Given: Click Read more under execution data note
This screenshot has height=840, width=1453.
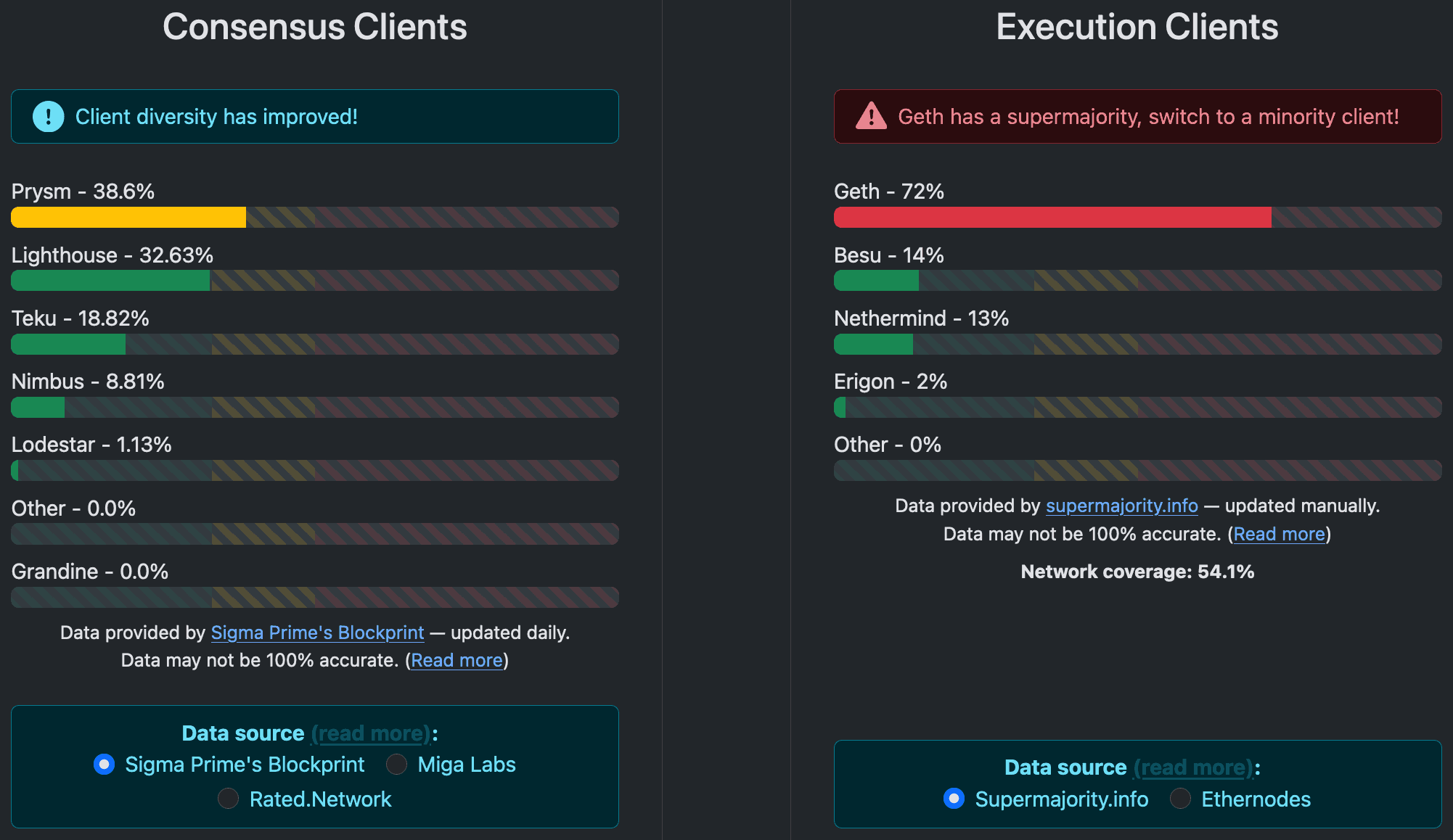Looking at the screenshot, I should [x=1279, y=534].
